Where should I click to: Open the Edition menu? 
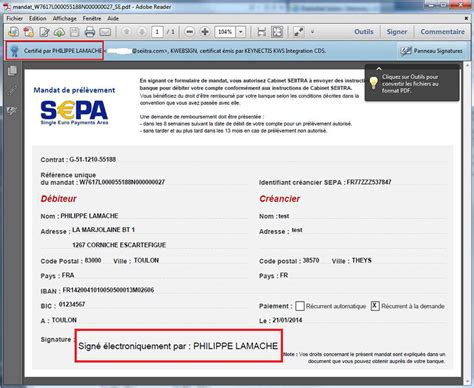tap(38, 18)
